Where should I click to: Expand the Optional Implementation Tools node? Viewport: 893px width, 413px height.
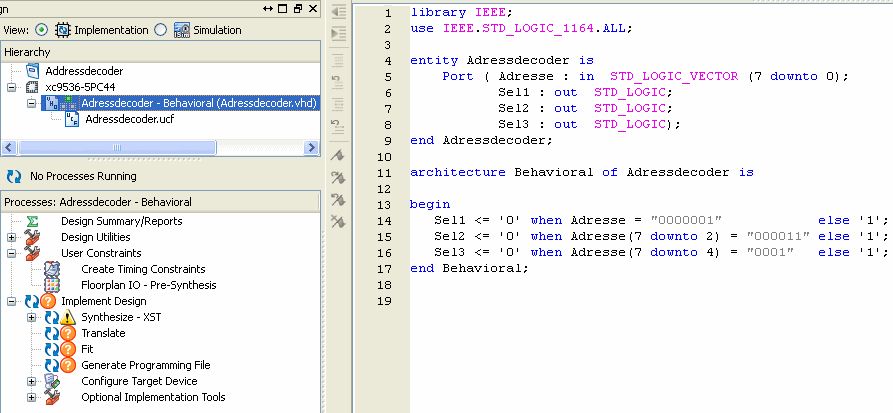tap(32, 397)
